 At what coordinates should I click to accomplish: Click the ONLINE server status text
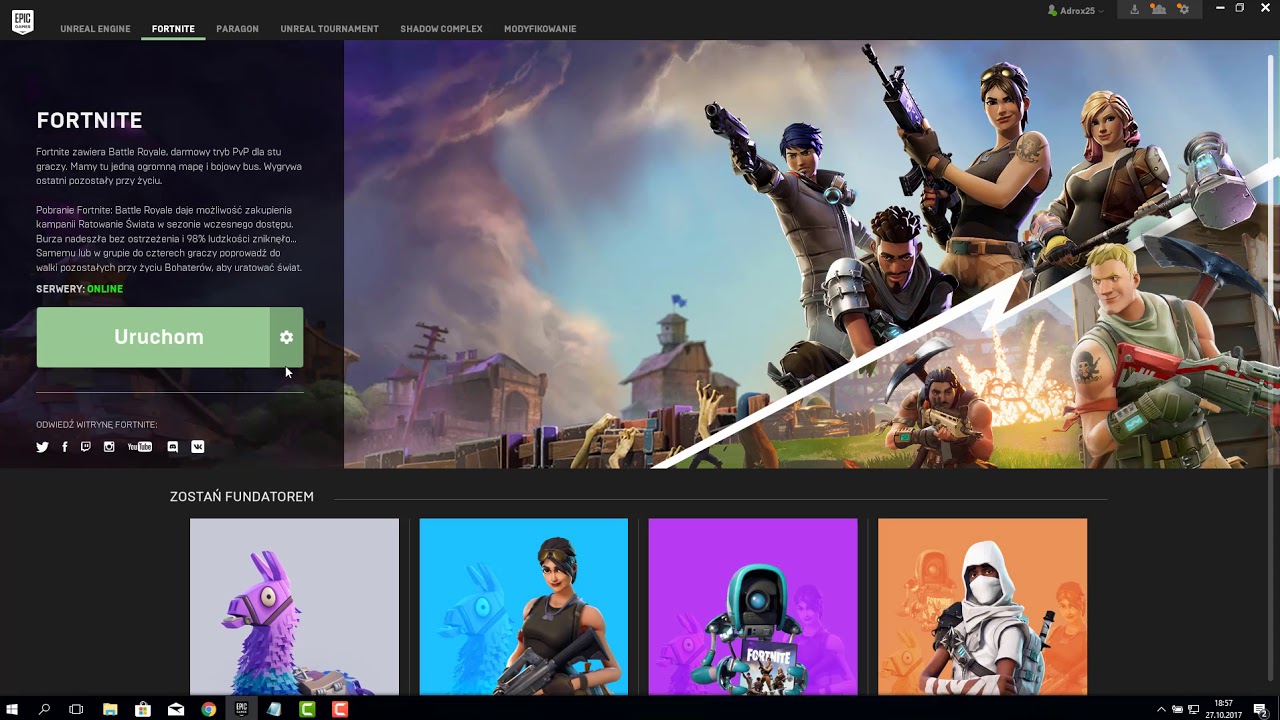pyautogui.click(x=105, y=289)
